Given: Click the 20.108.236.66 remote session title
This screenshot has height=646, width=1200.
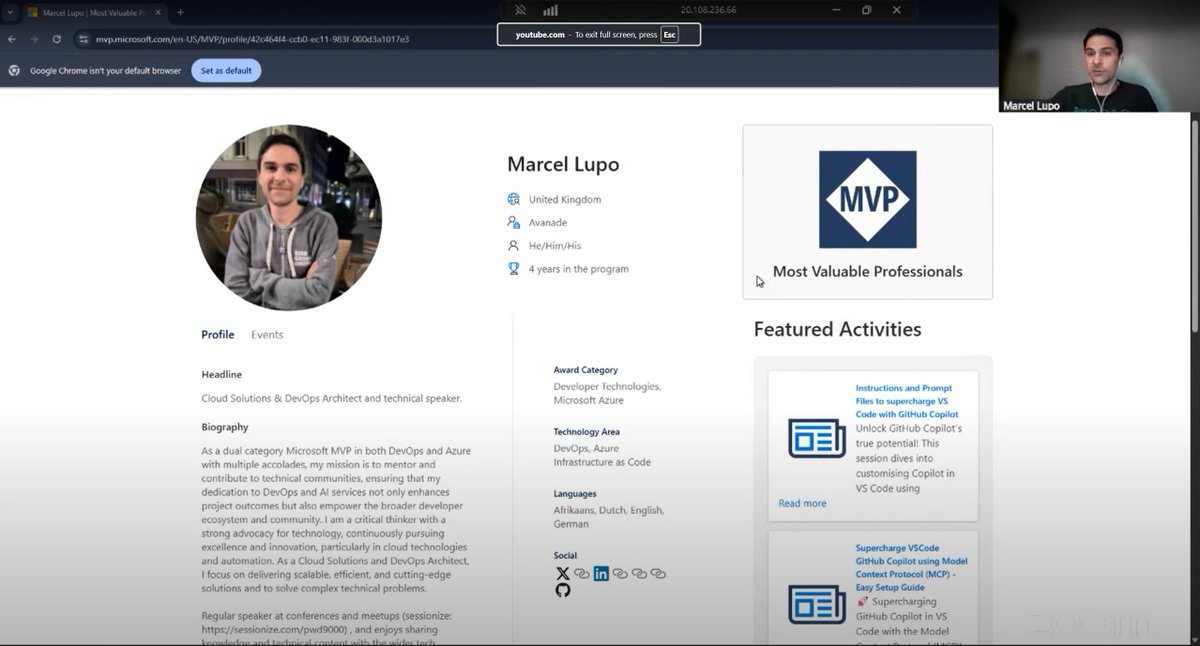Looking at the screenshot, I should (708, 10).
